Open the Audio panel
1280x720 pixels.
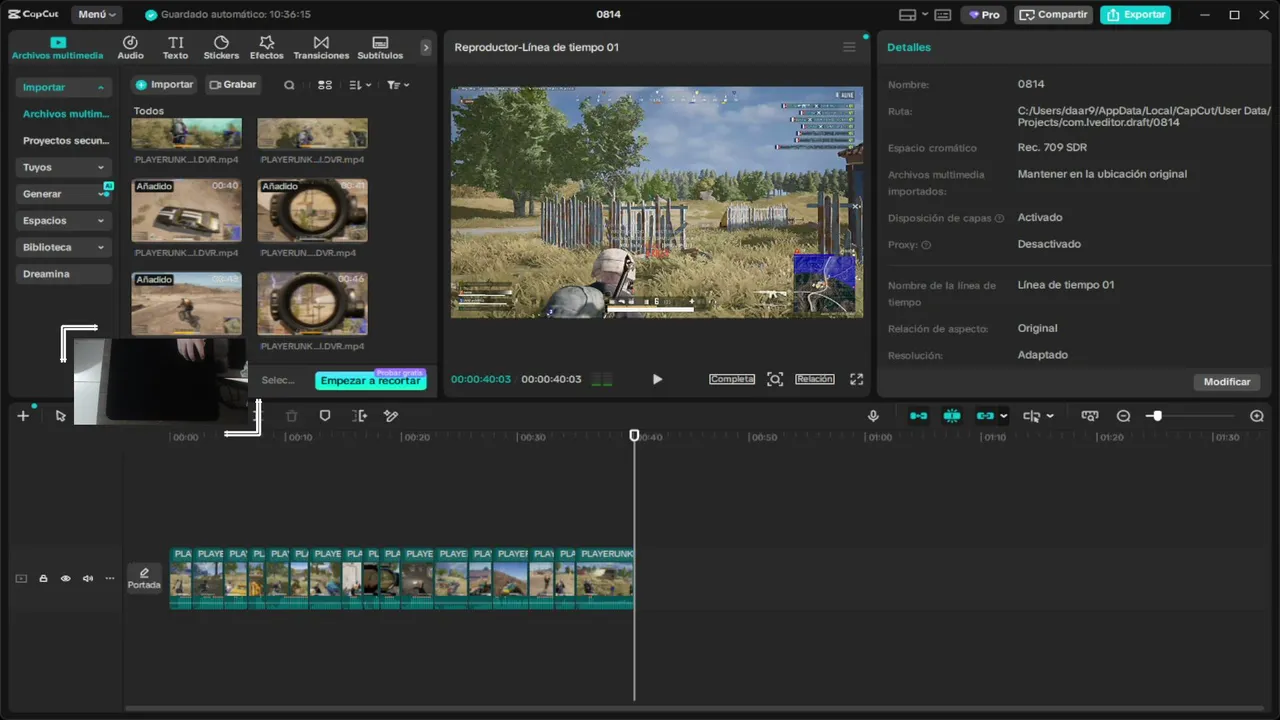pyautogui.click(x=130, y=47)
